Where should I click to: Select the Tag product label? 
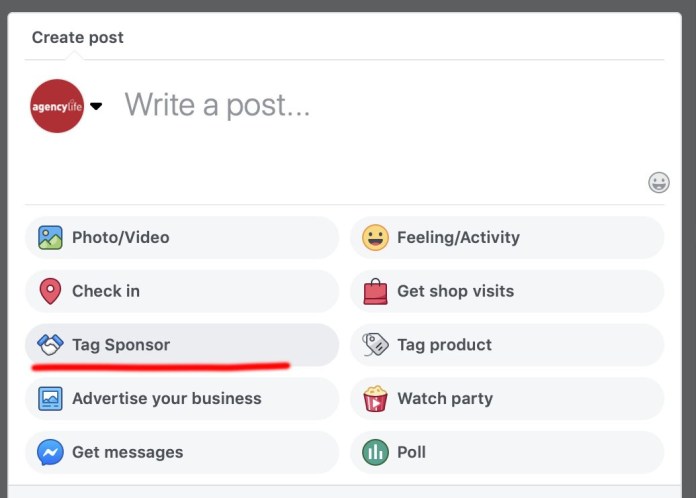coord(444,345)
